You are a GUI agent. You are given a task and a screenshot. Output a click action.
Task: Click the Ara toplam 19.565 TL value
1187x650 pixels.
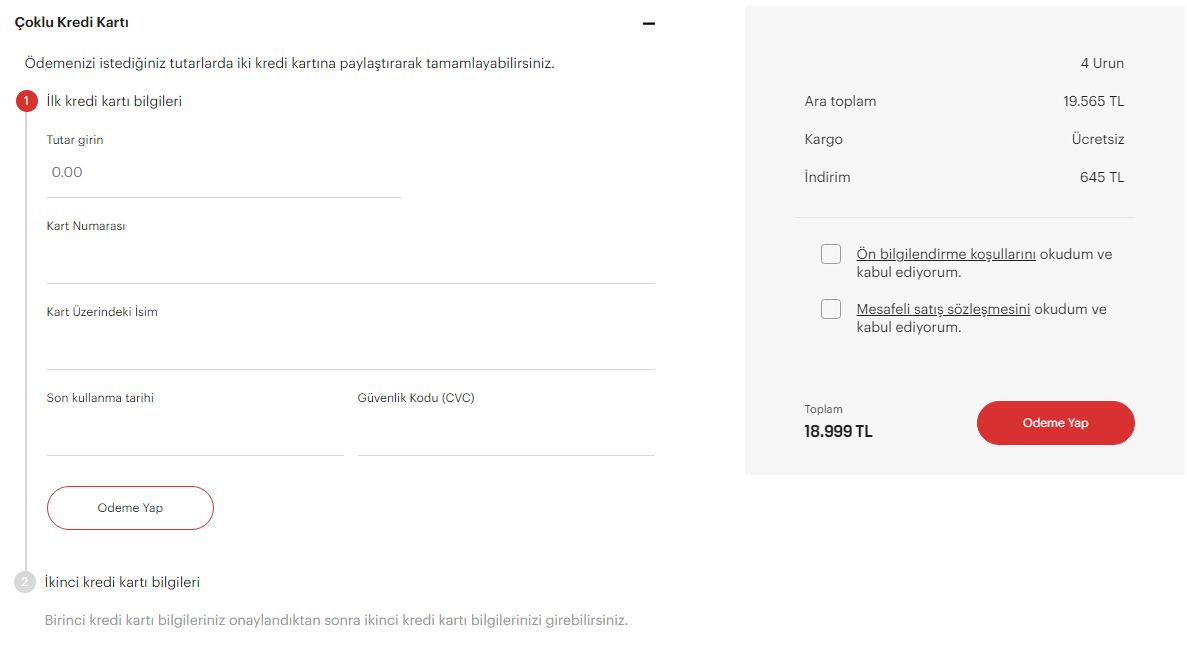click(1093, 101)
